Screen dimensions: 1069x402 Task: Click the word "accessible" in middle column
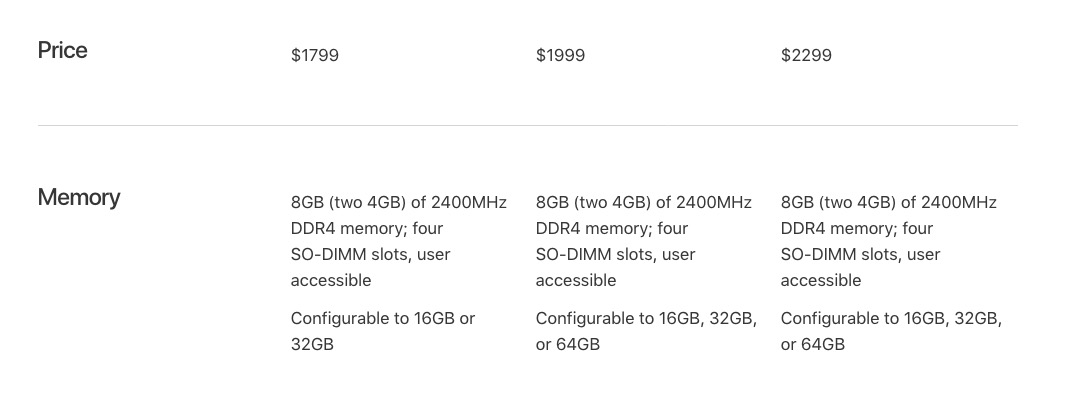[576, 280]
